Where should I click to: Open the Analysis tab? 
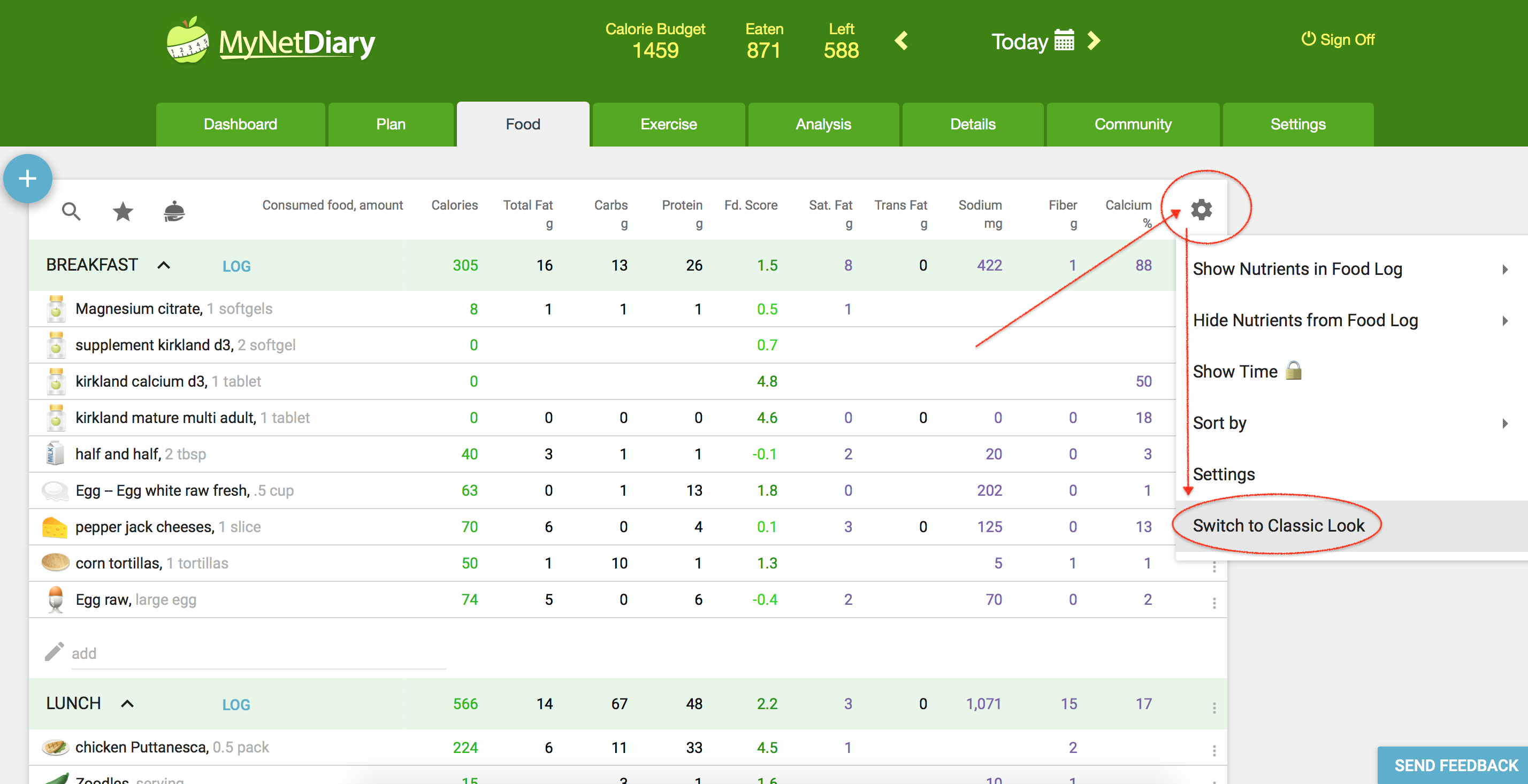click(823, 125)
